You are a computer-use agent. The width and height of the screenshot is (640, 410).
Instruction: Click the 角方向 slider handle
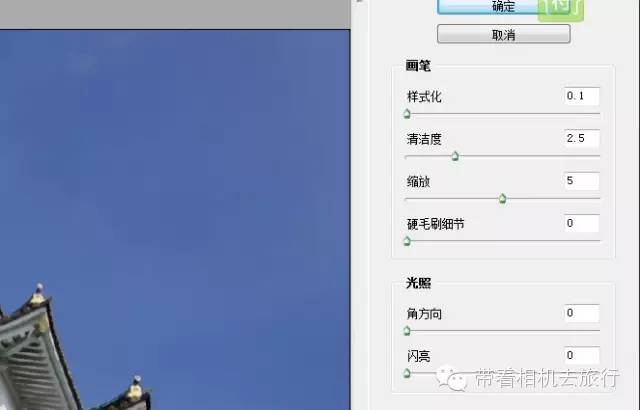point(407,331)
